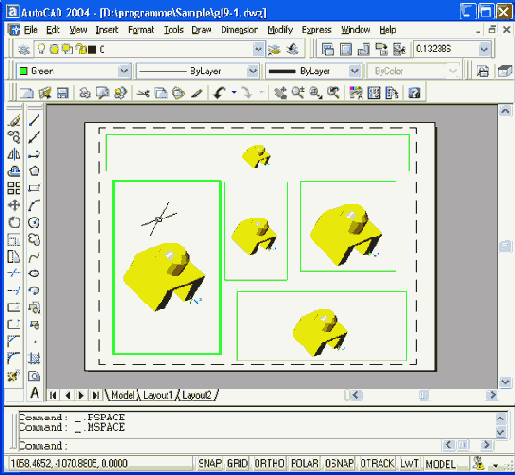Select the Erase tool
Viewport: 515px width, 475px height.
[x=14, y=120]
